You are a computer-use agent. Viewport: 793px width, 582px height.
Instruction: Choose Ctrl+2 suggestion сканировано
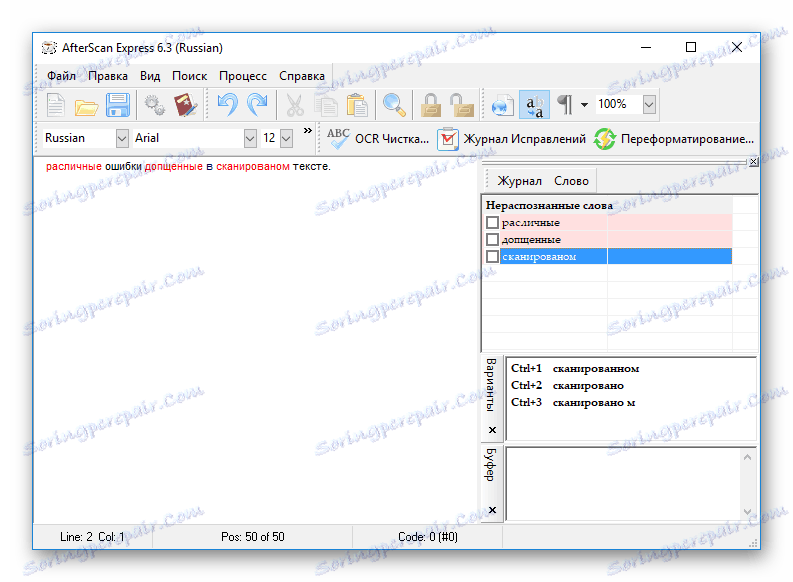(x=567, y=385)
